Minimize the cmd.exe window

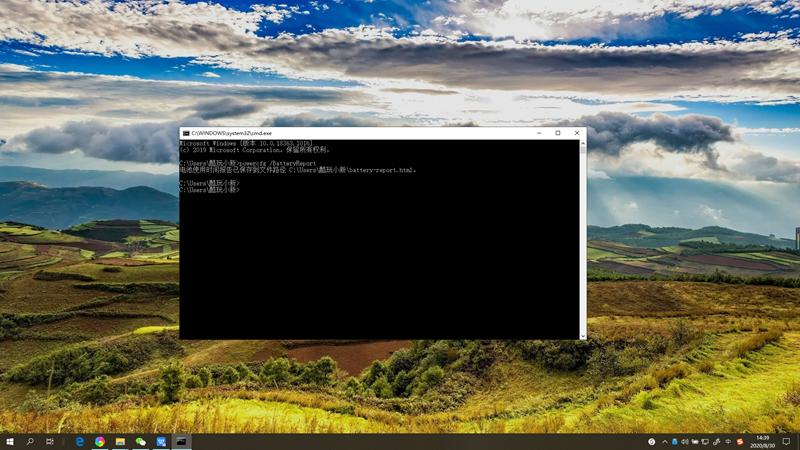click(539, 133)
